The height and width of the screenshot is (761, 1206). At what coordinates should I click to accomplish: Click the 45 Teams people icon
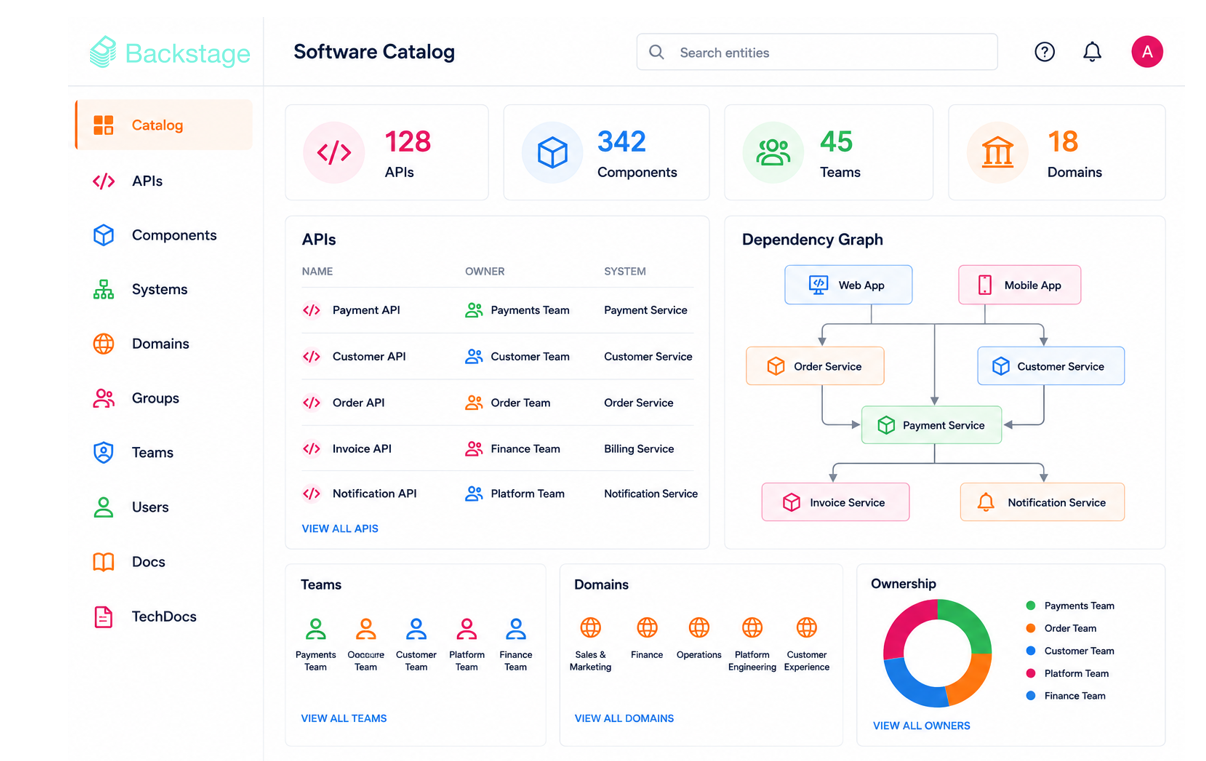coord(773,153)
